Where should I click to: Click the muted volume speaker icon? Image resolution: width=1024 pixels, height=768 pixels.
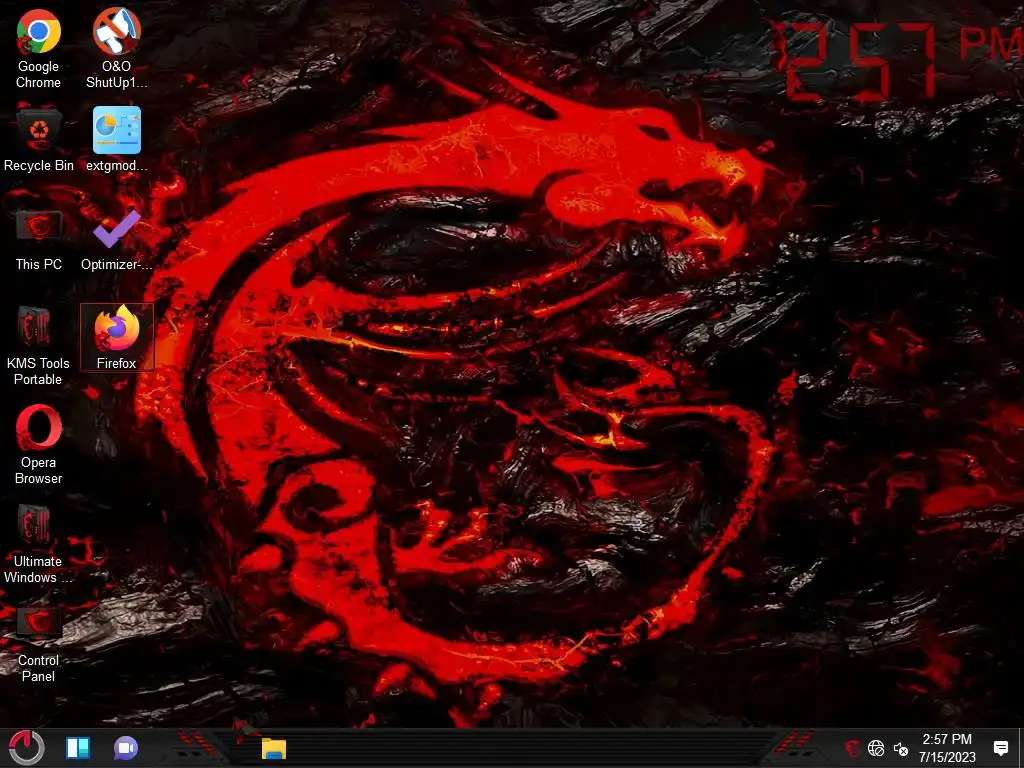[x=901, y=748]
